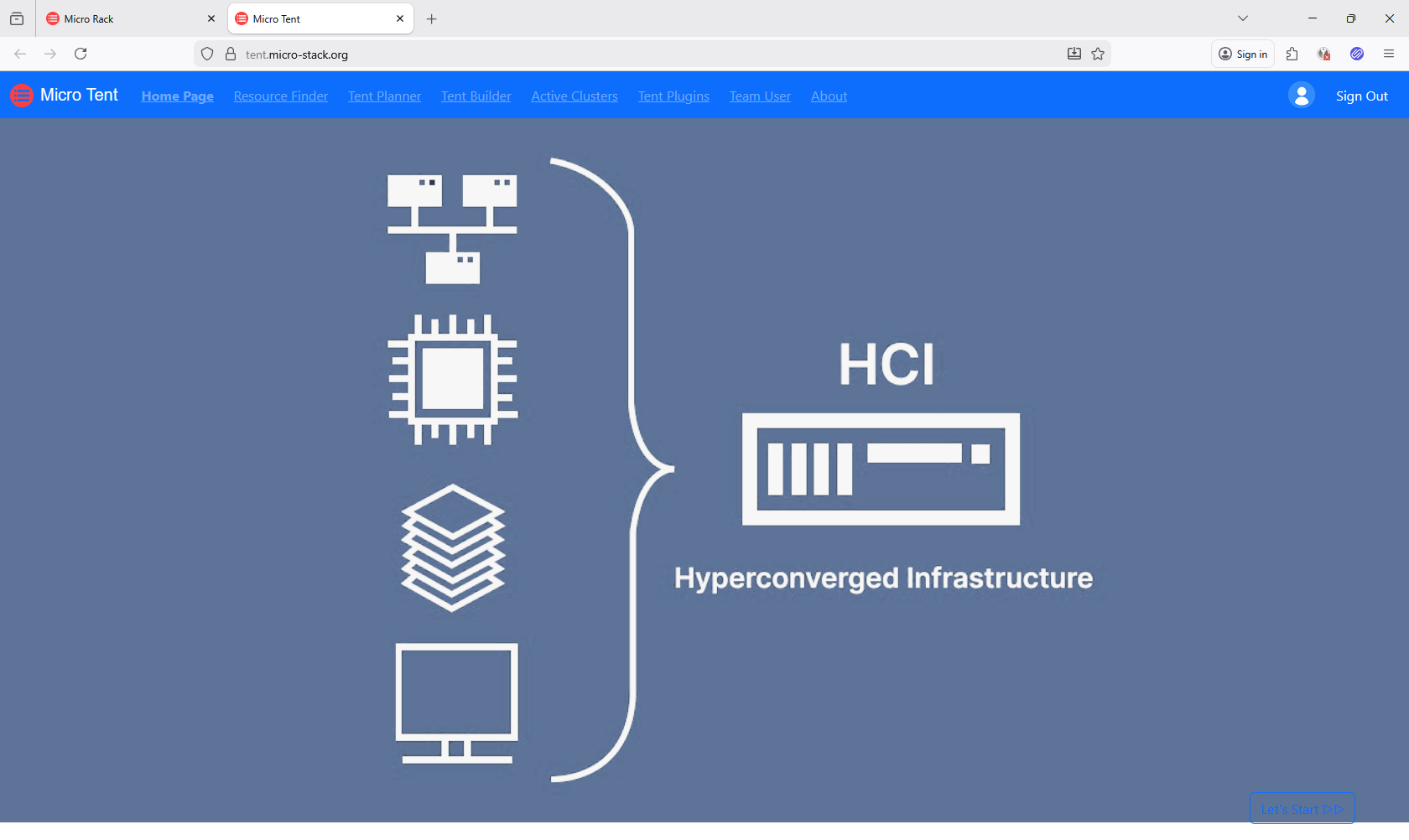Click inside the address bar
The width and height of the screenshot is (1409, 840).
tap(587, 54)
